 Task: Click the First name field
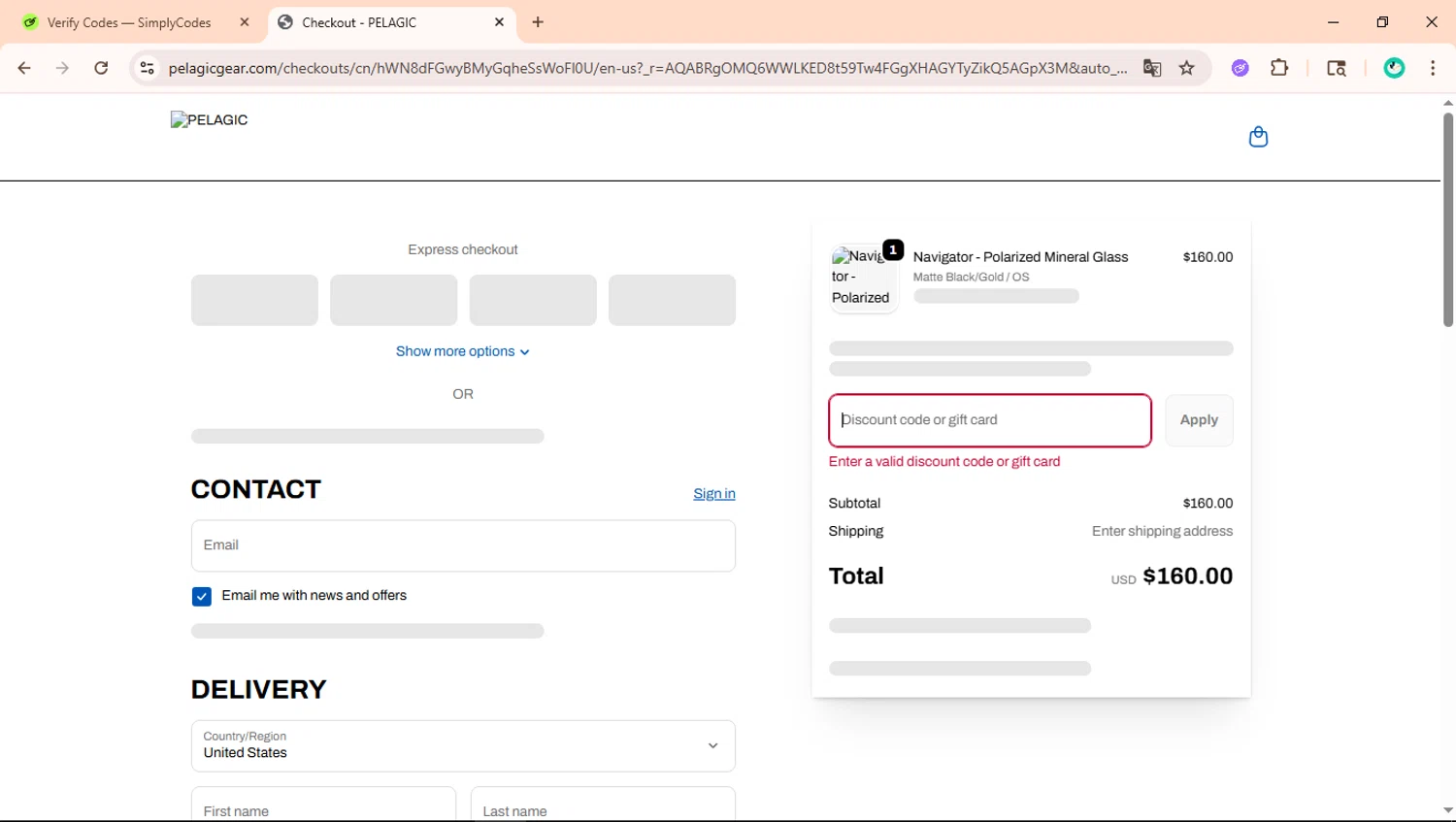pos(323,805)
